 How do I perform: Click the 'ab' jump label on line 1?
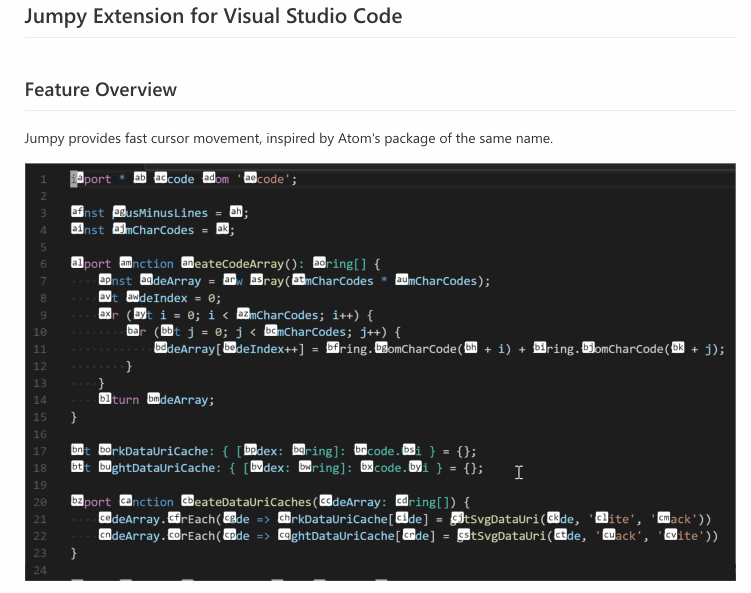pos(140,179)
